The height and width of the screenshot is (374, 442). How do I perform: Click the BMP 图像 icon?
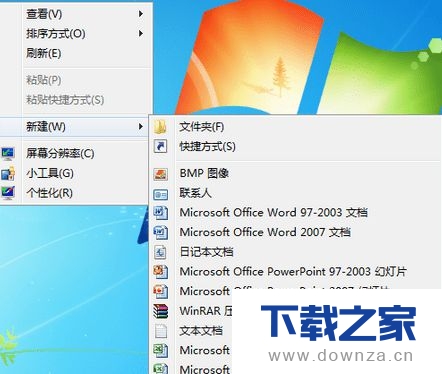pyautogui.click(x=160, y=174)
